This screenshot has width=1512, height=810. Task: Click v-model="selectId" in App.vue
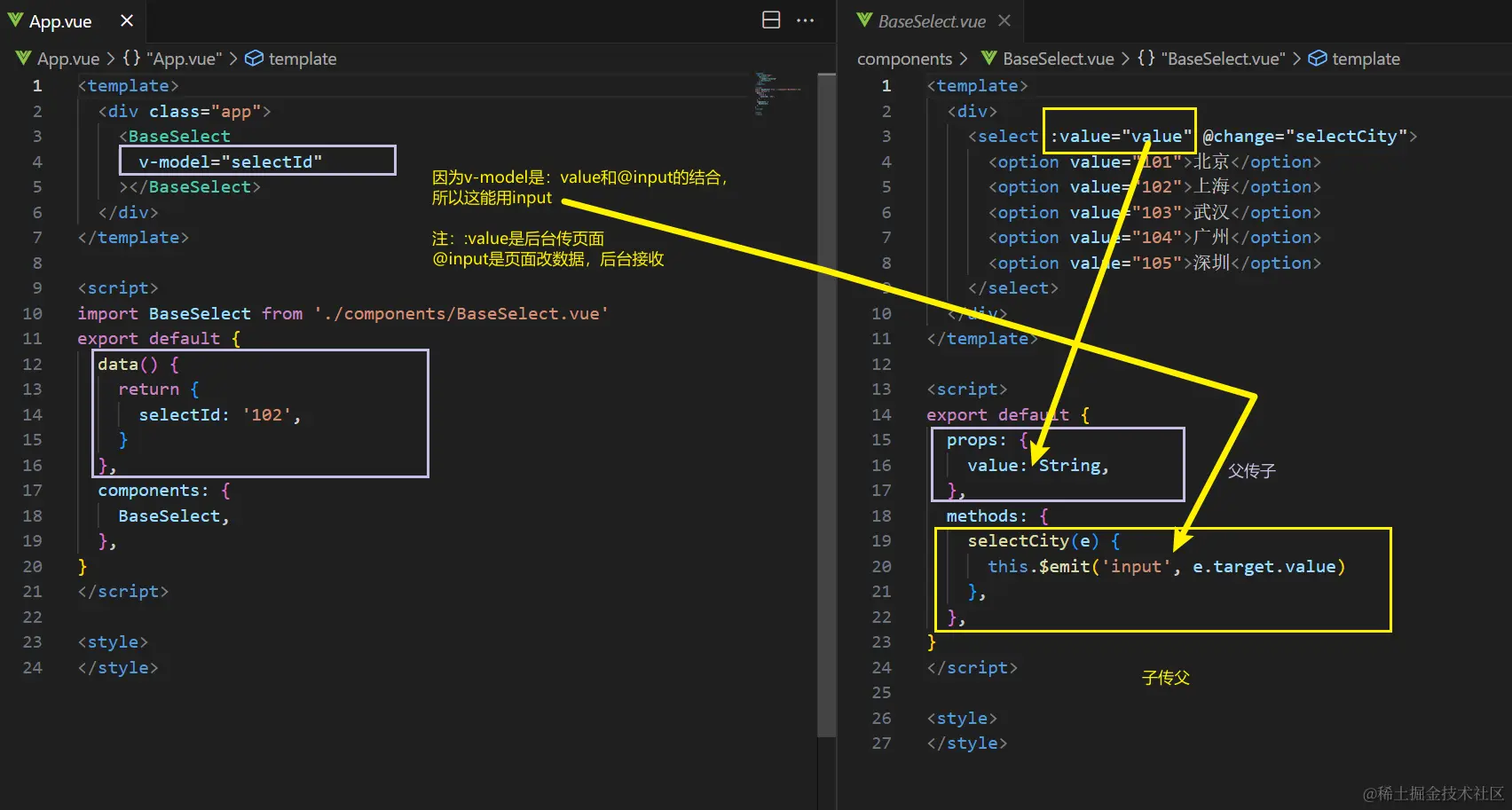(x=230, y=161)
